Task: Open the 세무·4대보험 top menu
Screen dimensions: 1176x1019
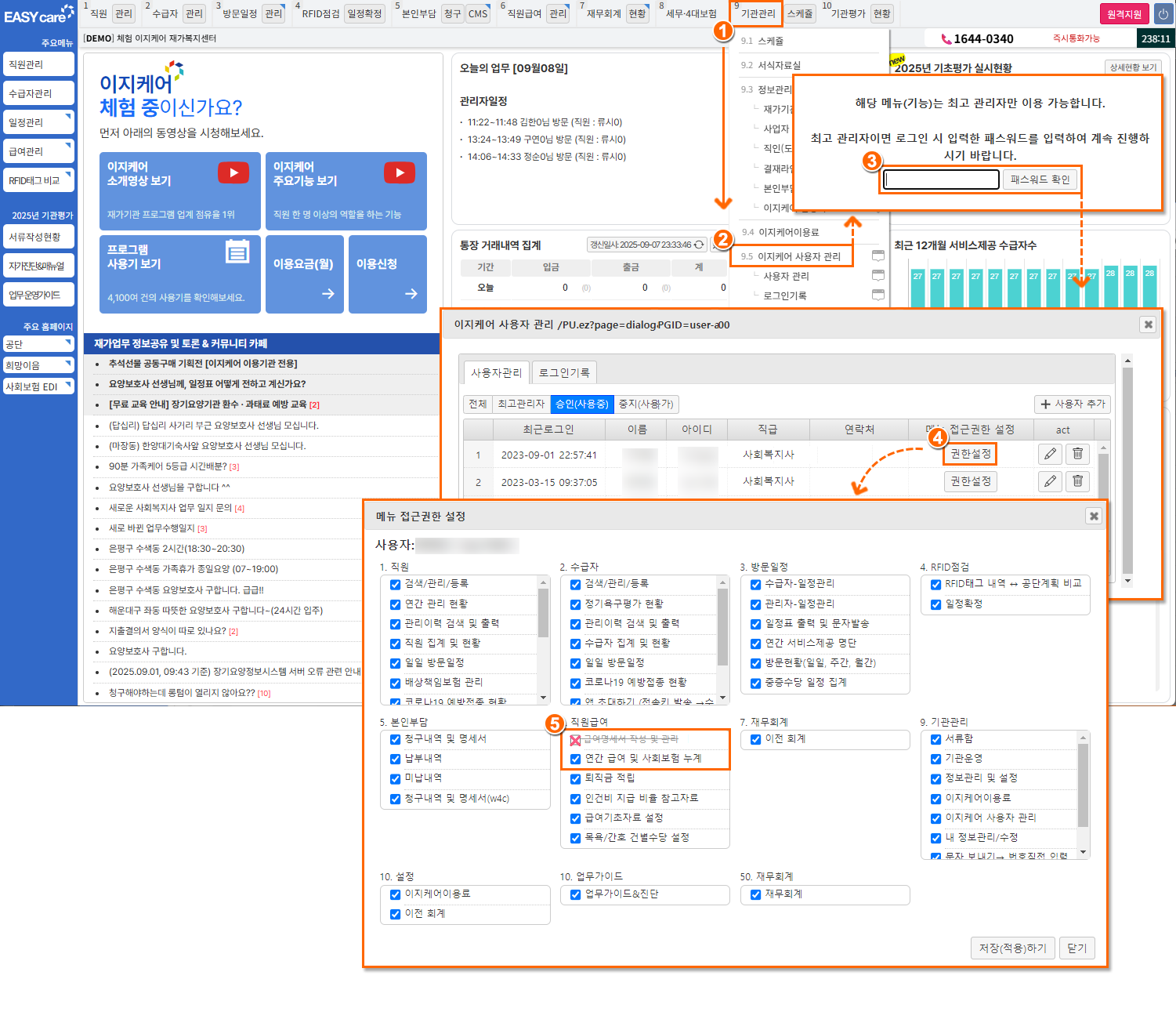Action: pos(691,13)
